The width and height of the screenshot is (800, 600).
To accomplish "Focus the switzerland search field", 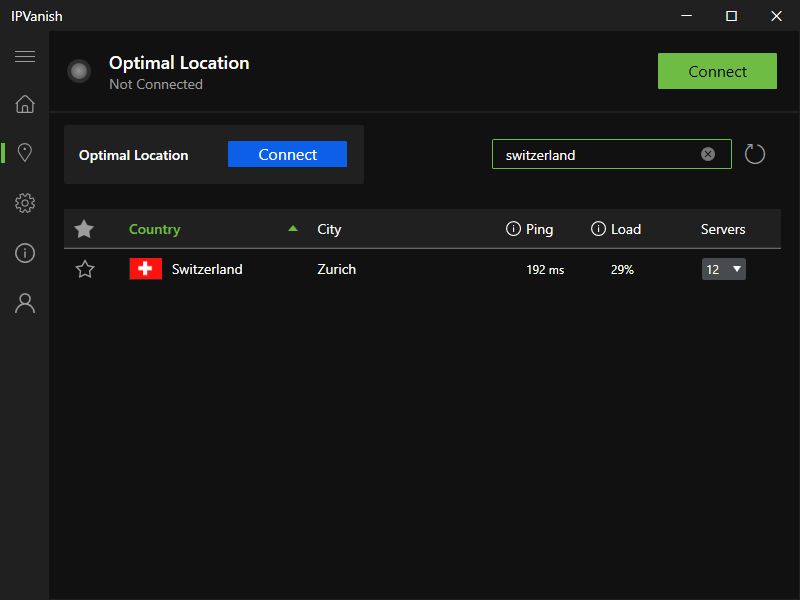I will [x=612, y=154].
